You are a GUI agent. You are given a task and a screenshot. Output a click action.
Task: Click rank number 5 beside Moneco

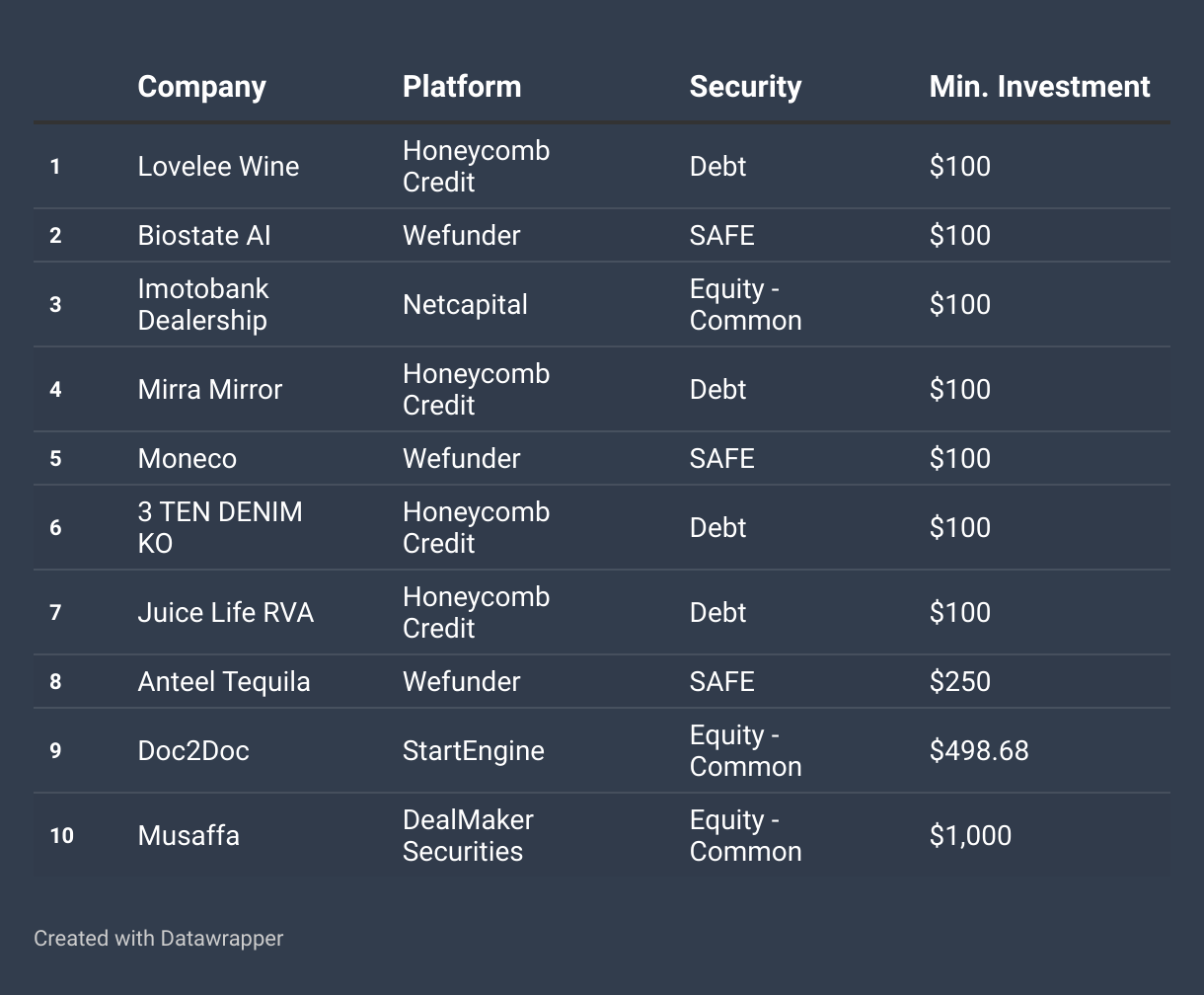point(55,458)
